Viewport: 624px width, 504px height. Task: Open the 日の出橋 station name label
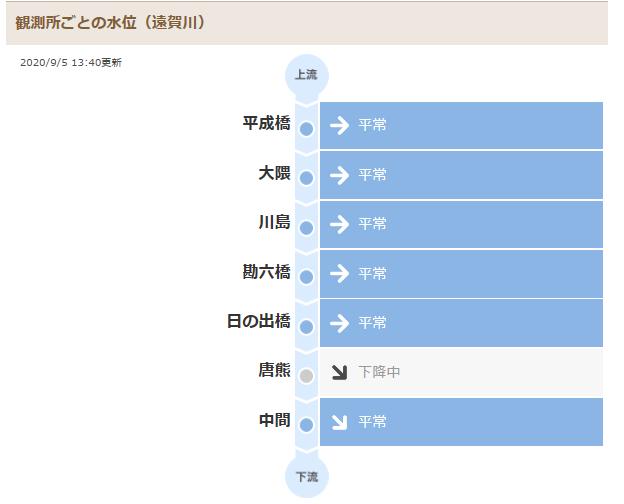pos(259,321)
